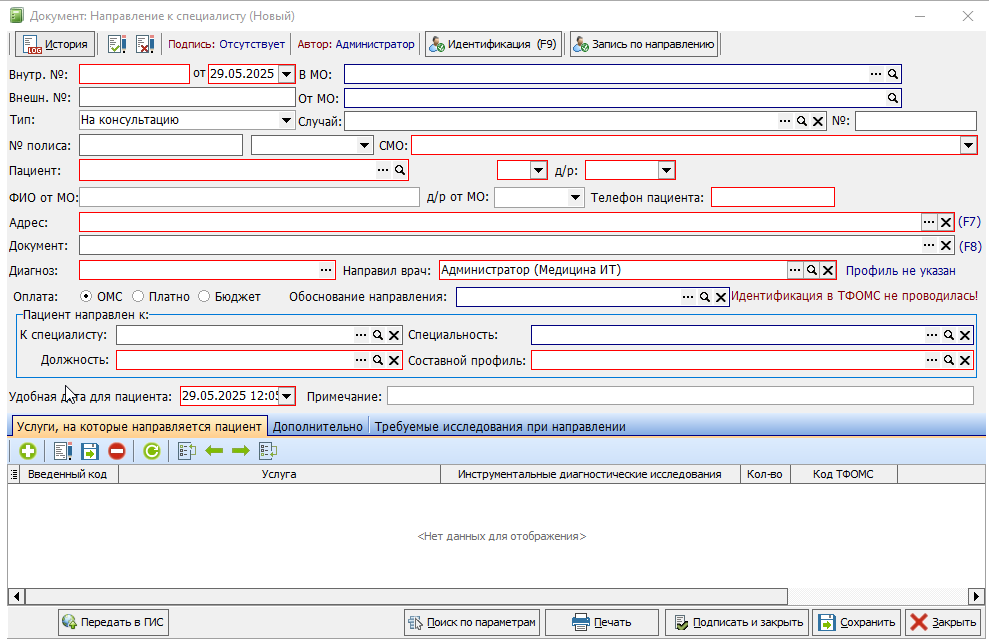989x641 pixels.
Task: Open the д/р date dropdown
Action: tap(666, 170)
